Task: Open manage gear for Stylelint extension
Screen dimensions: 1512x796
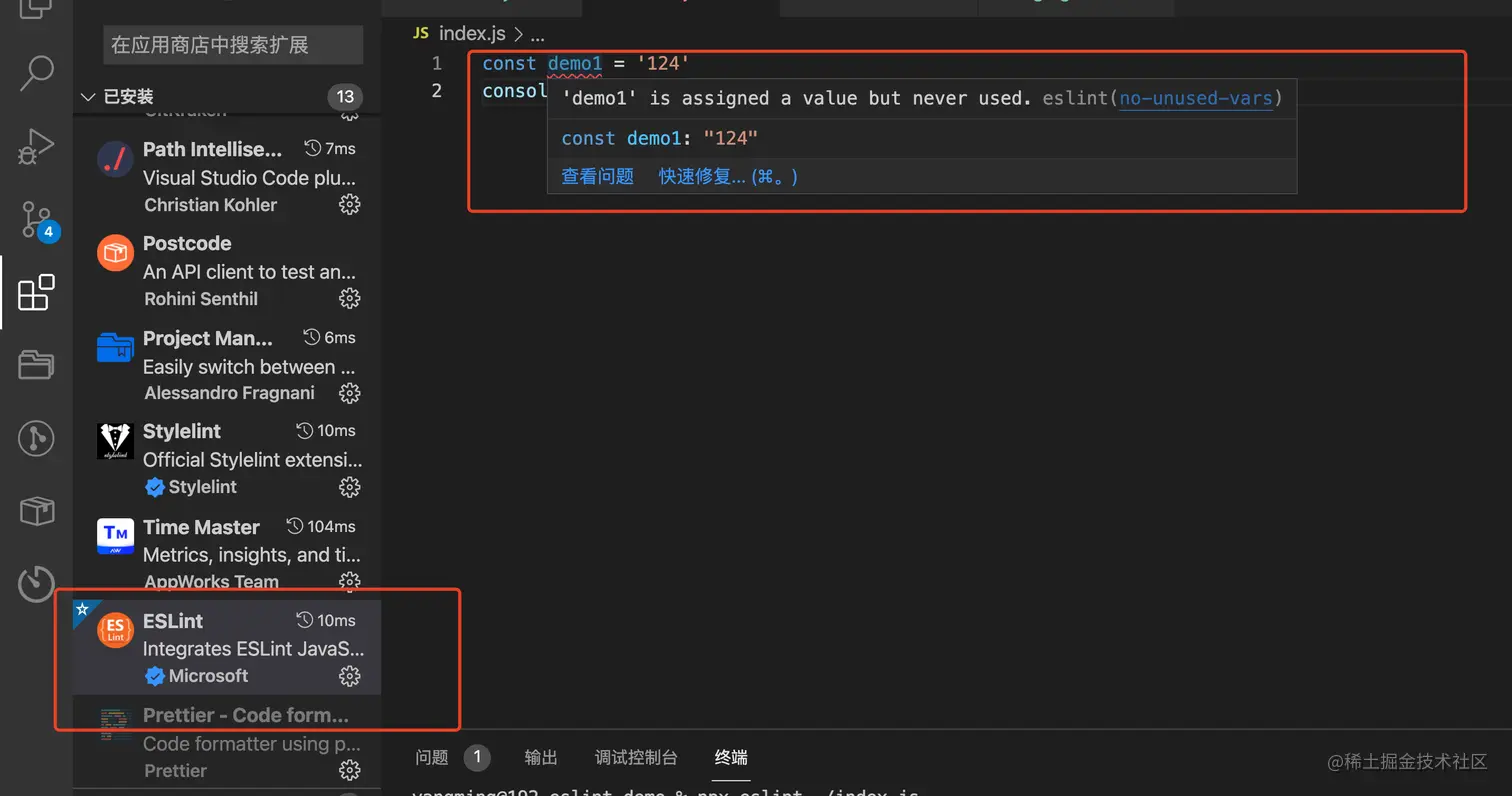Action: [349, 487]
